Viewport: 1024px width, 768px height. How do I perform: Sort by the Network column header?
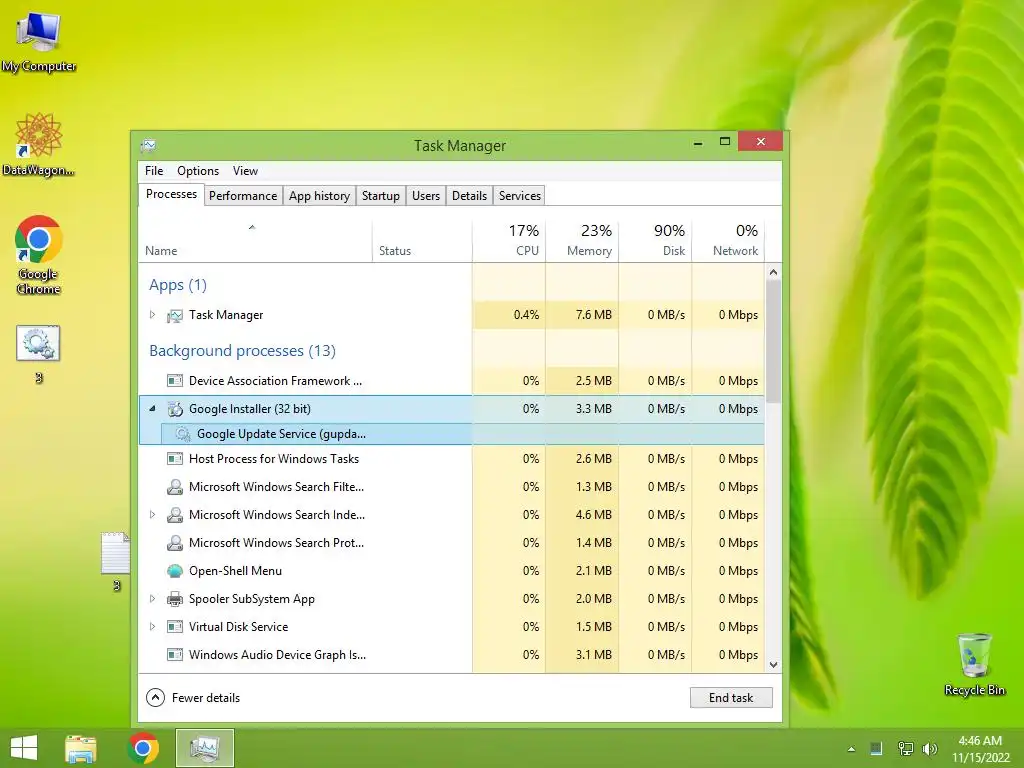[728, 241]
